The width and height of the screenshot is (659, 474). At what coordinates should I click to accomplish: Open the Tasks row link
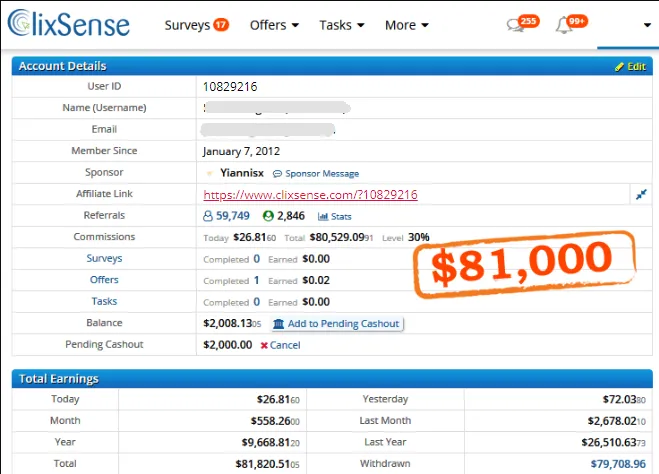[104, 301]
